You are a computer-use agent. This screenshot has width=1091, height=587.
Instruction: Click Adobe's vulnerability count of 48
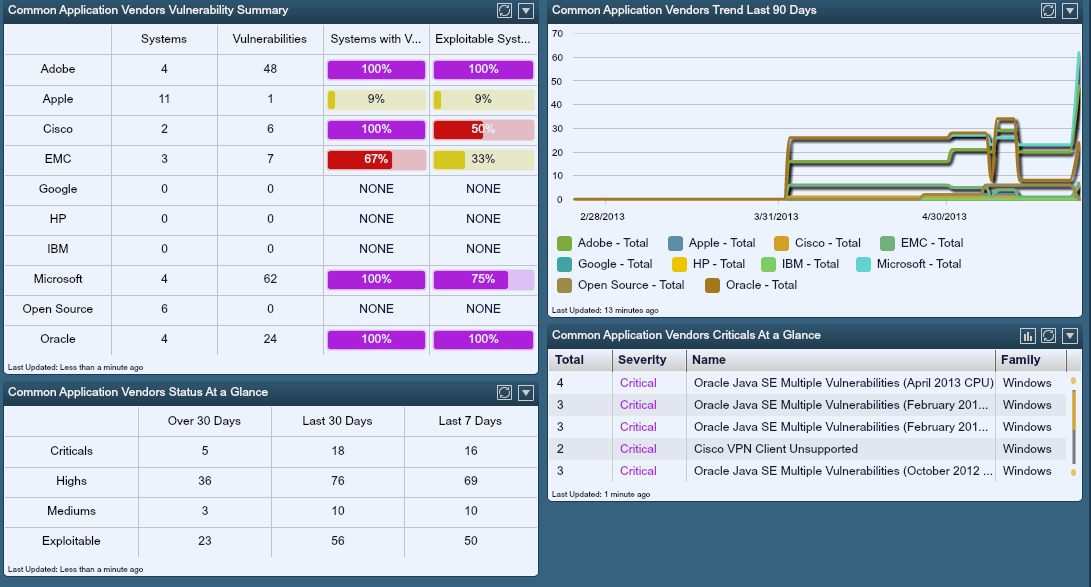pos(270,70)
